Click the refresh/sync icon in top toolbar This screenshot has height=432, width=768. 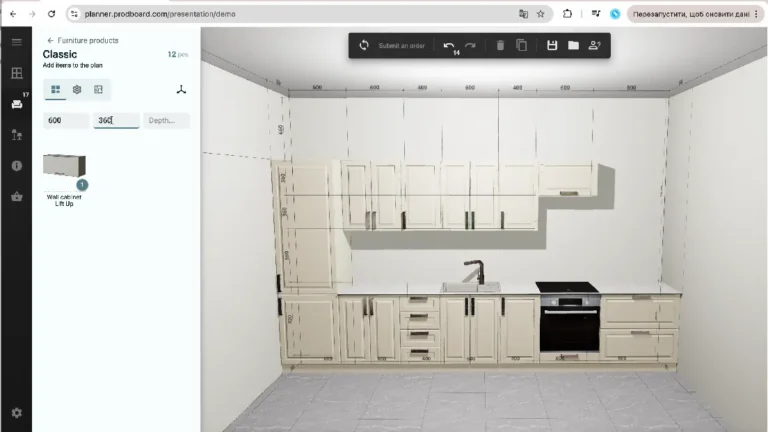click(x=364, y=46)
